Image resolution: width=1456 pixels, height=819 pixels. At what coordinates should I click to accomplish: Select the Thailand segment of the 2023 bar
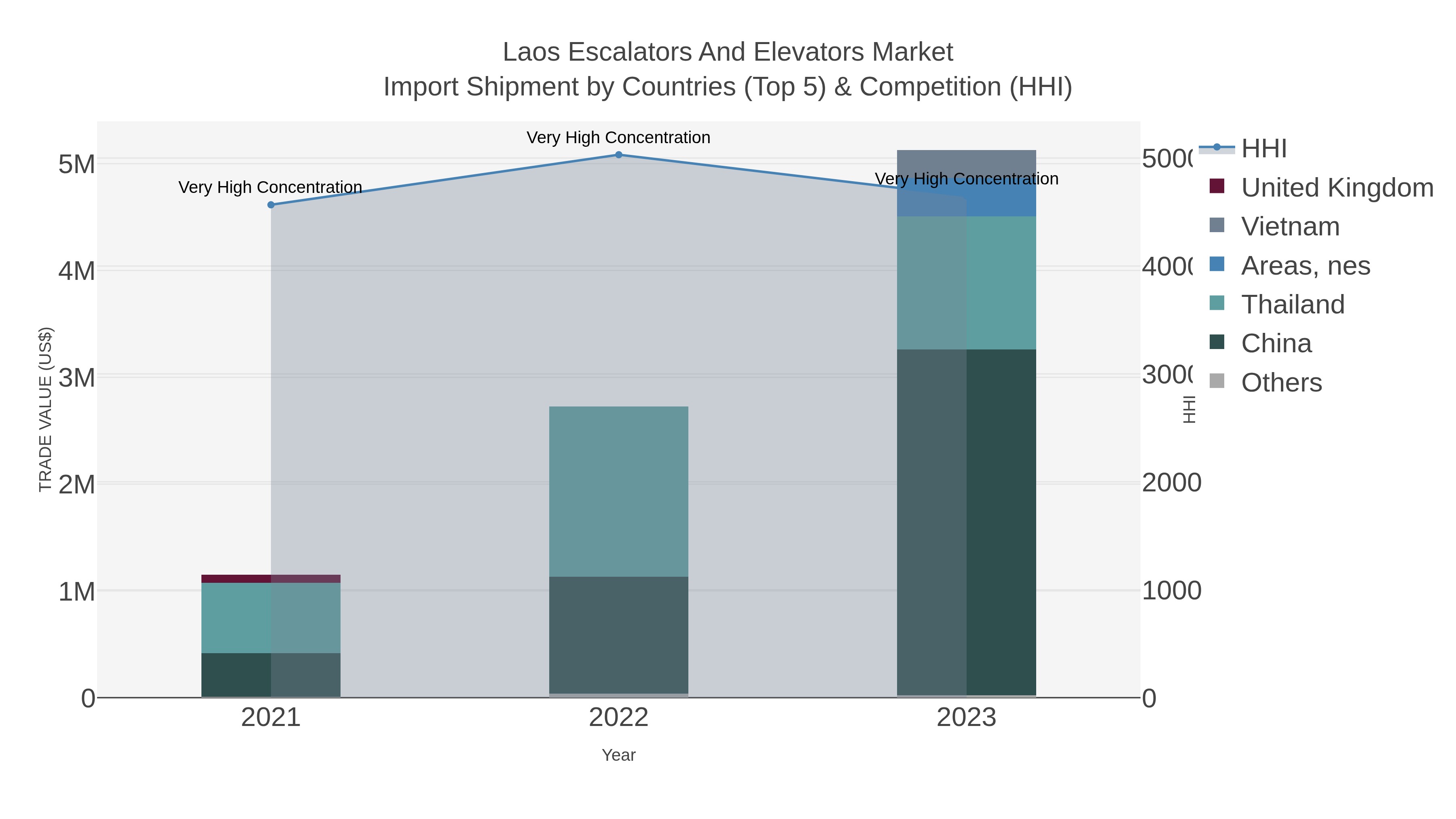coord(967,283)
